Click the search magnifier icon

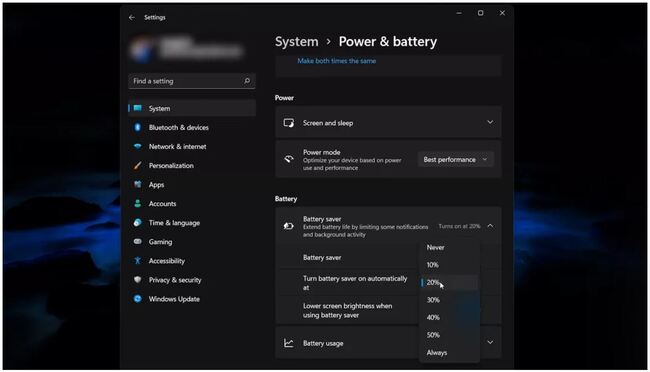[x=247, y=81]
